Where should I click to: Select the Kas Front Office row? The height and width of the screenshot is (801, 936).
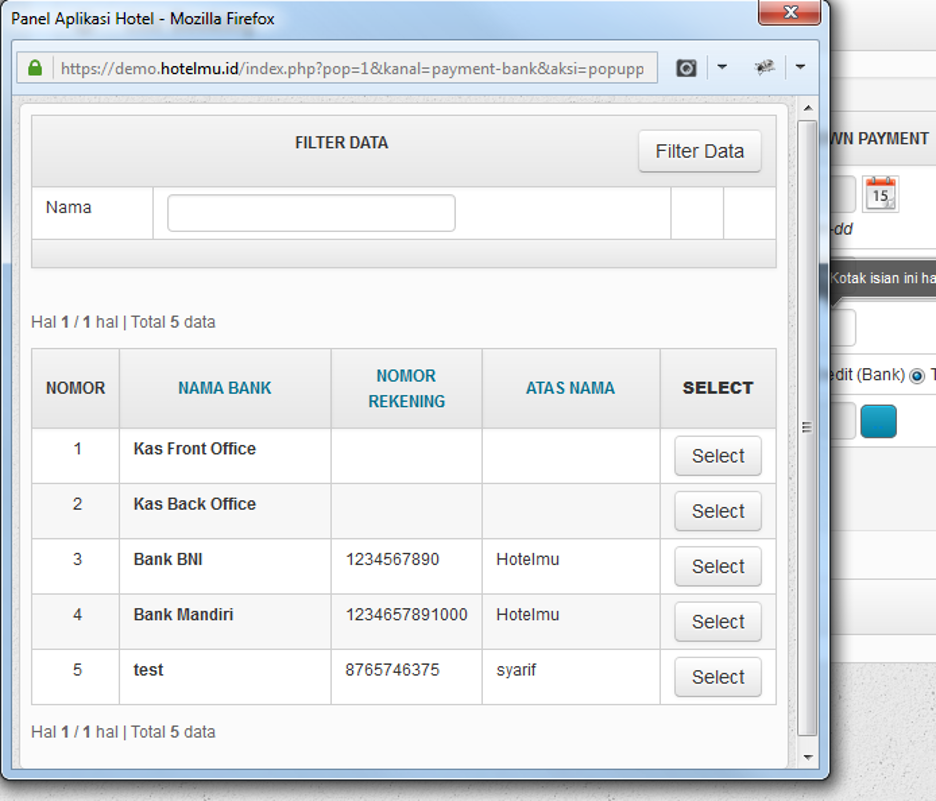click(x=717, y=456)
